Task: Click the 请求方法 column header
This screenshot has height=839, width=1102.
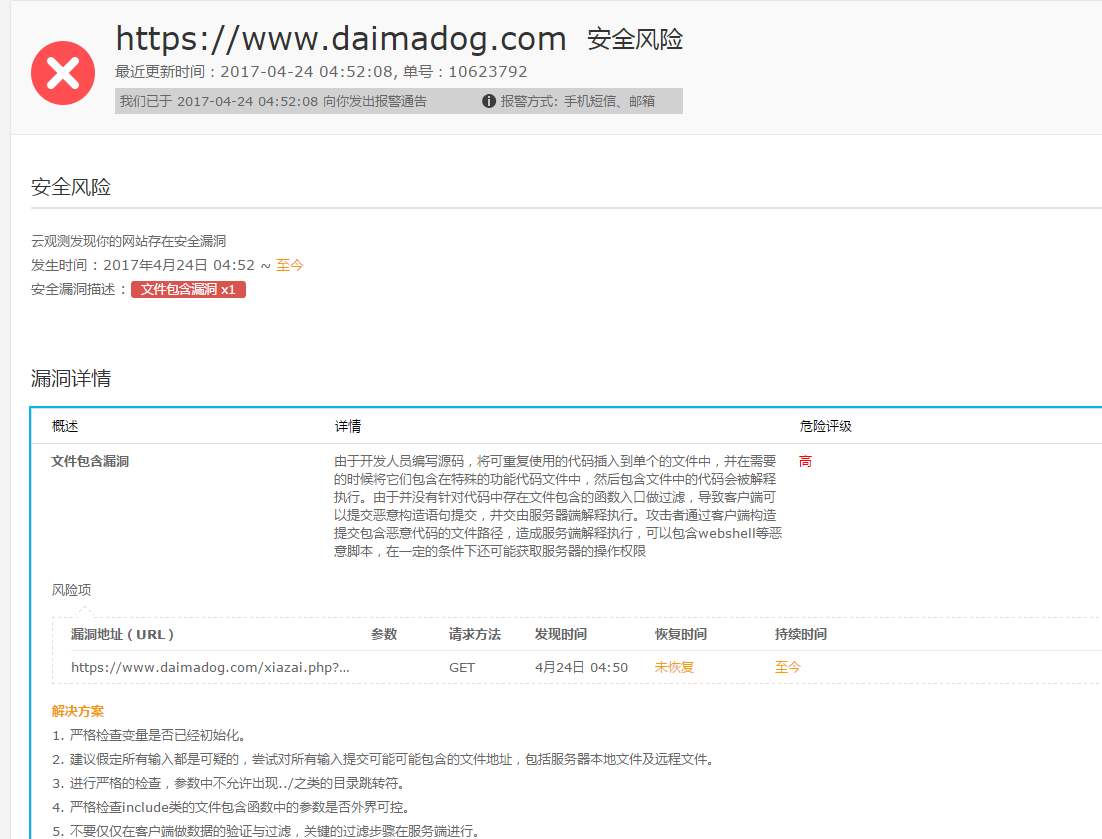Action: point(474,634)
